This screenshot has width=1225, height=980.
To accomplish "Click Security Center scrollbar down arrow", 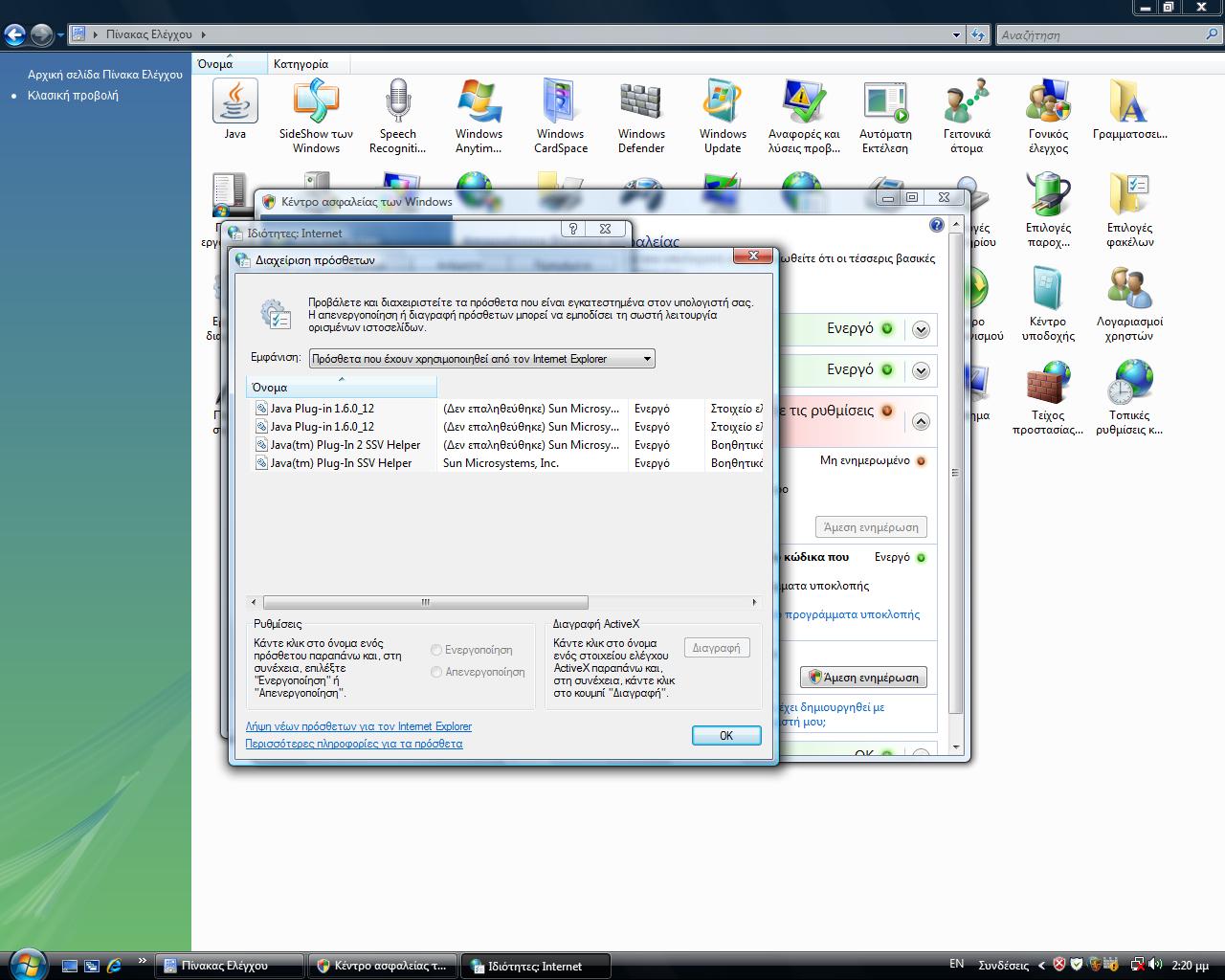I will point(955,747).
